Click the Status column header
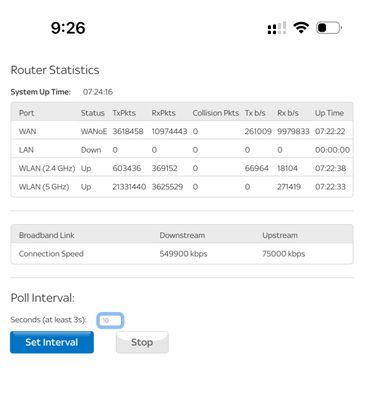Screen dimensions: 373x400 [x=93, y=113]
